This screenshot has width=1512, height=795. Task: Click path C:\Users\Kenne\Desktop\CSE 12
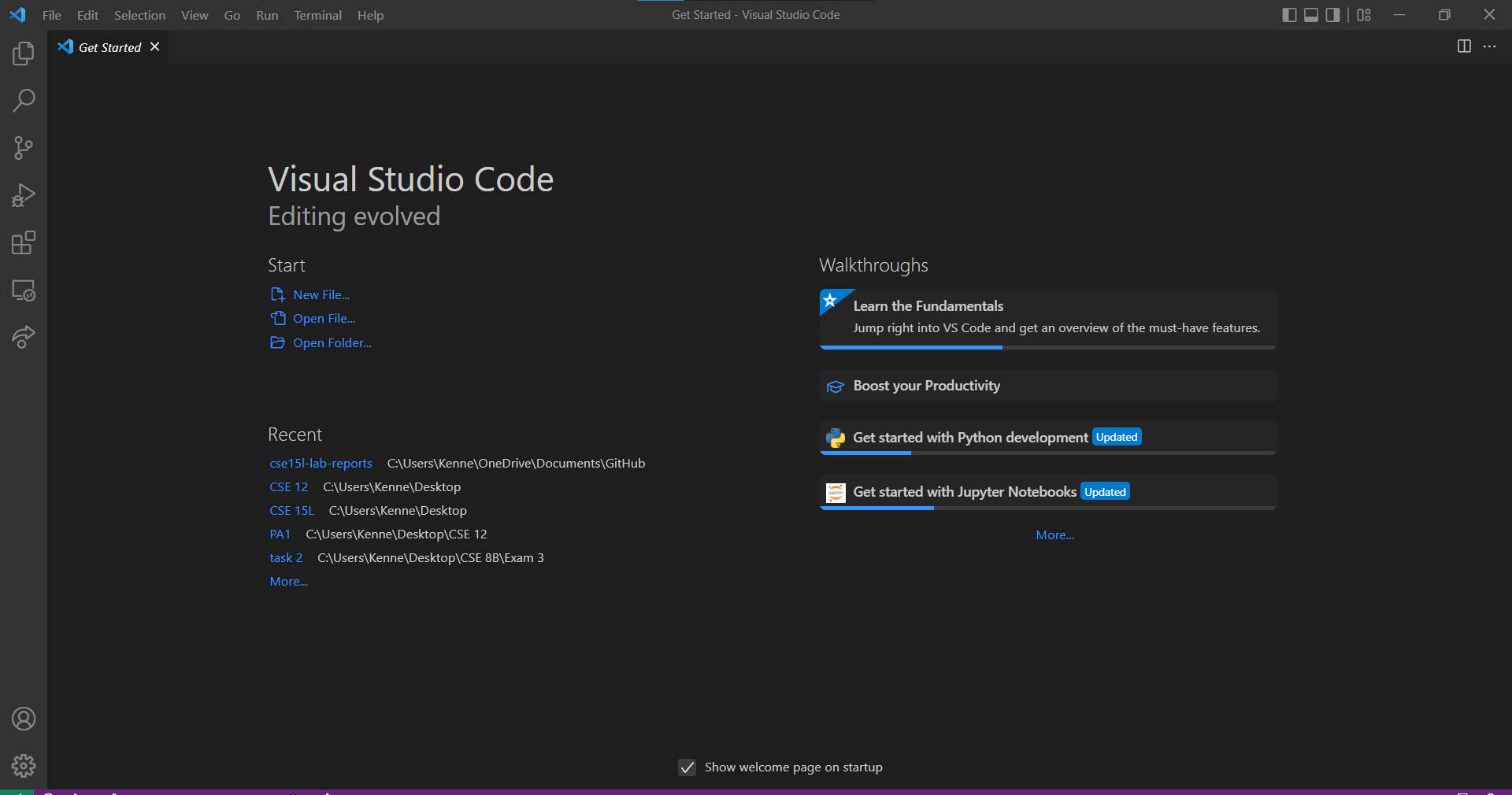(396, 534)
